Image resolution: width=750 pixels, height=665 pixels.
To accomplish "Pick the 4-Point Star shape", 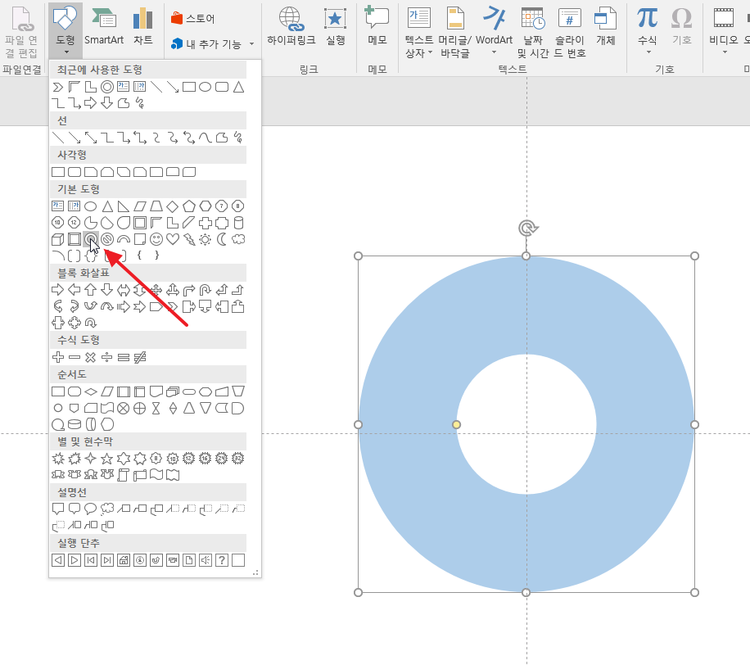I will tap(90, 459).
